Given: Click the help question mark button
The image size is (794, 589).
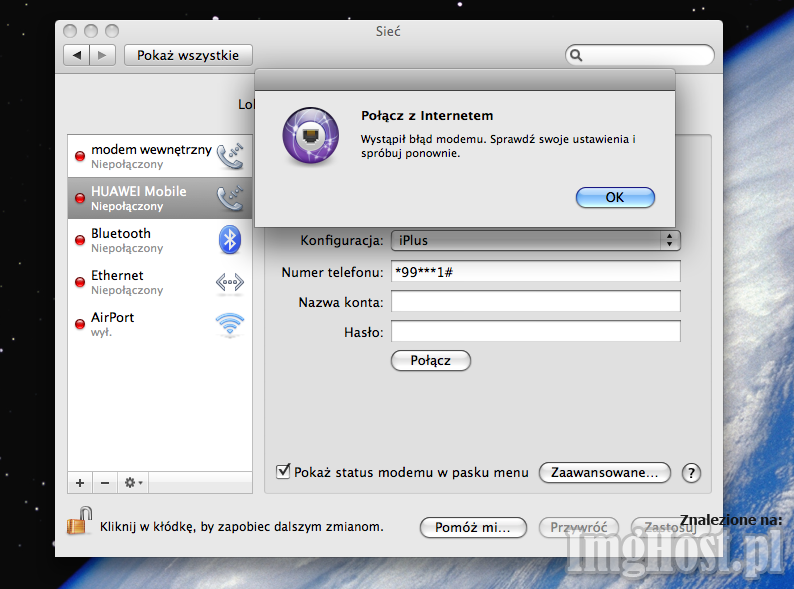Looking at the screenshot, I should coord(691,473).
